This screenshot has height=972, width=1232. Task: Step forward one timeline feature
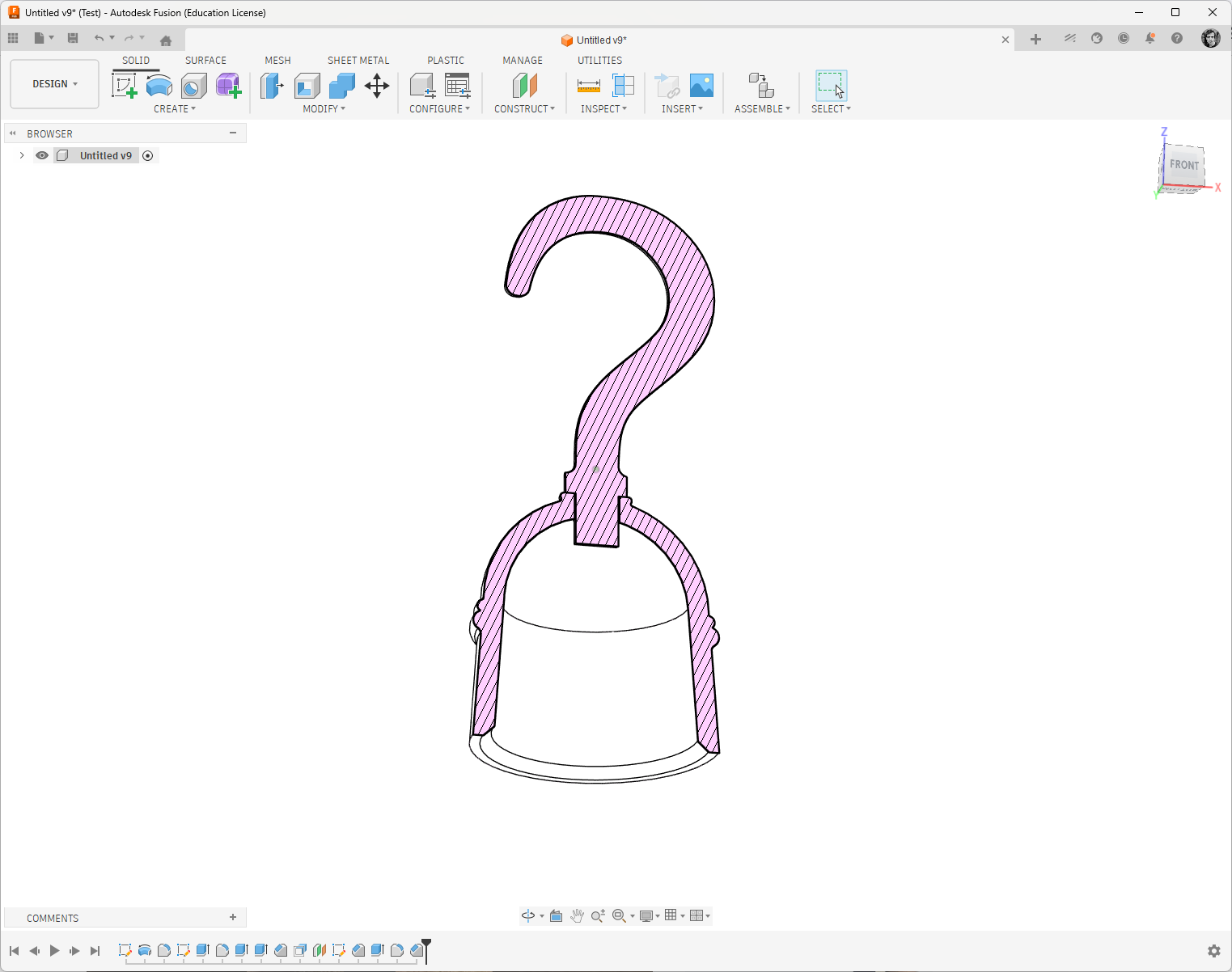(x=74, y=951)
